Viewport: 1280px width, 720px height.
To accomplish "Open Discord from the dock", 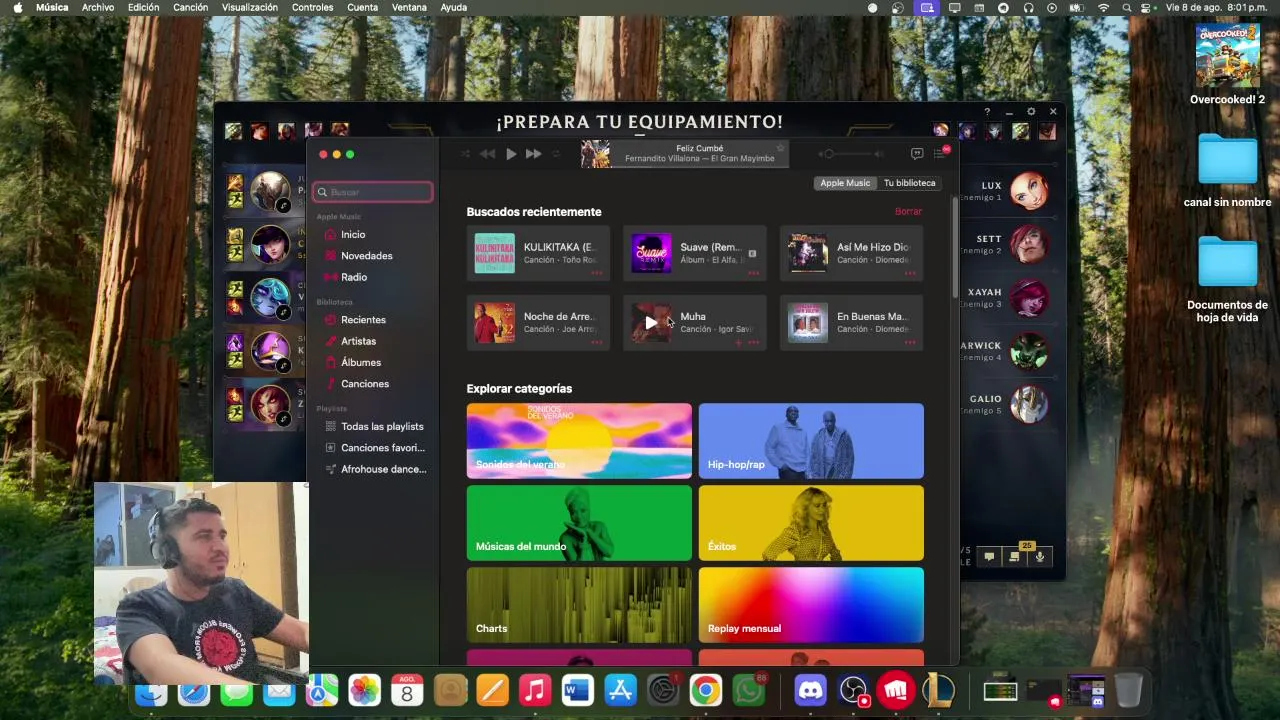I will (x=810, y=690).
